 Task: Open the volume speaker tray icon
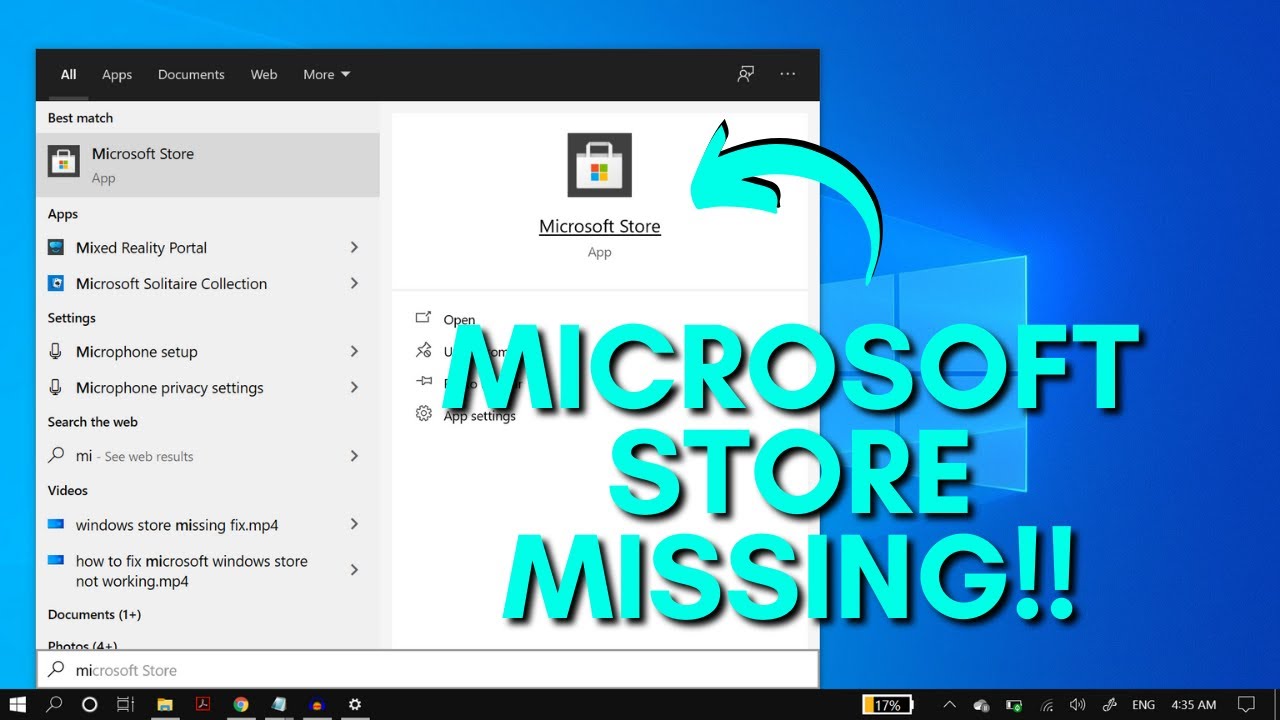(1077, 704)
